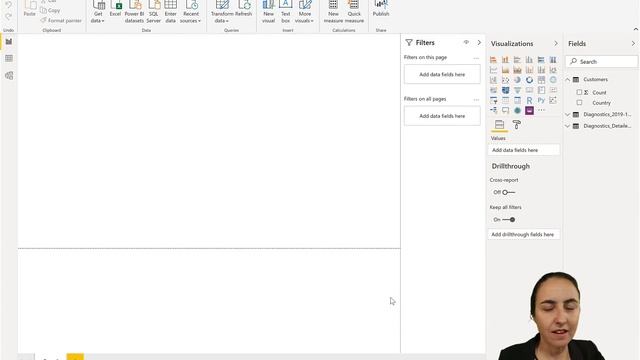Toggle Keep all filters switch
Screen dimensions: 640x360
click(509, 220)
